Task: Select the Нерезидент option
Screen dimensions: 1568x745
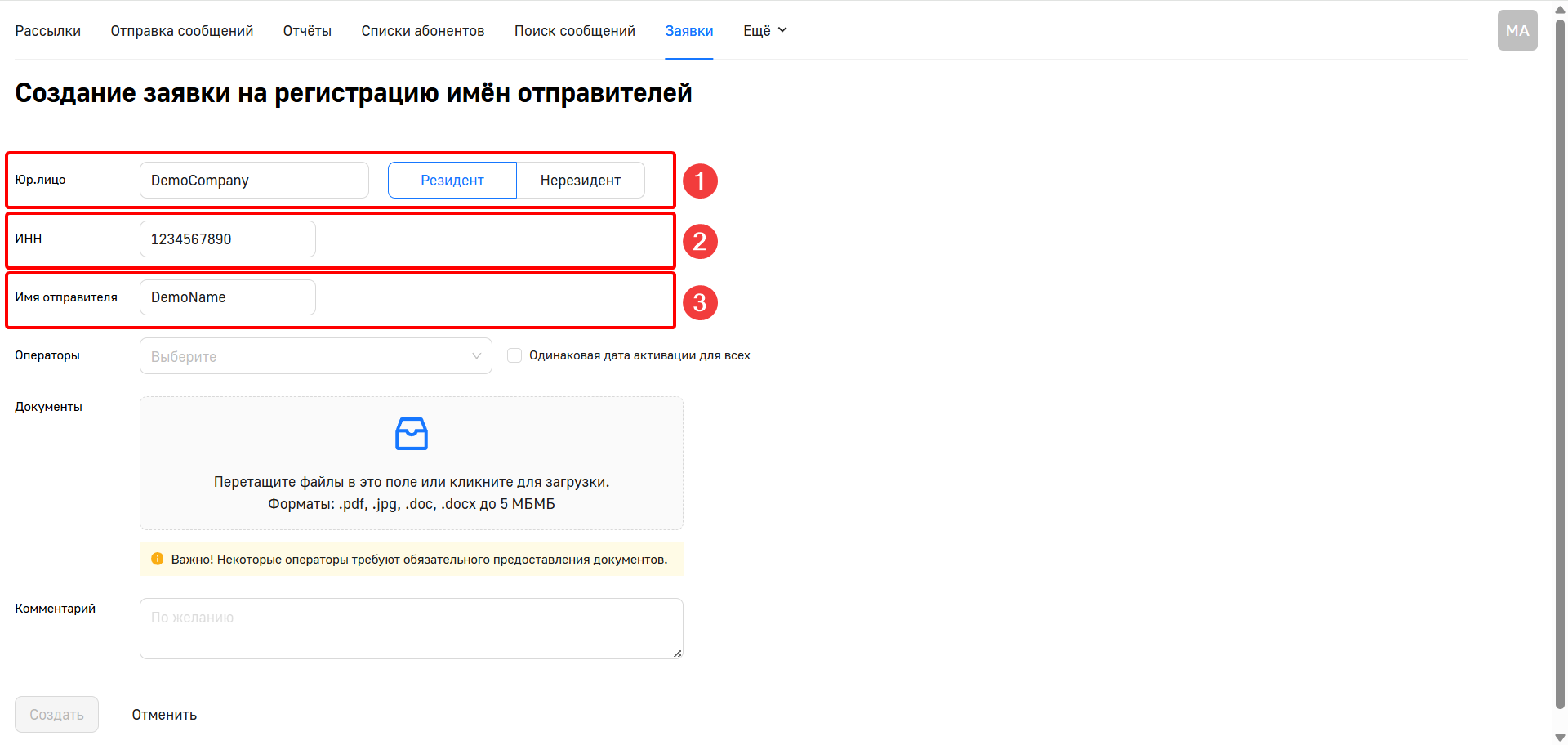Action: click(x=580, y=181)
